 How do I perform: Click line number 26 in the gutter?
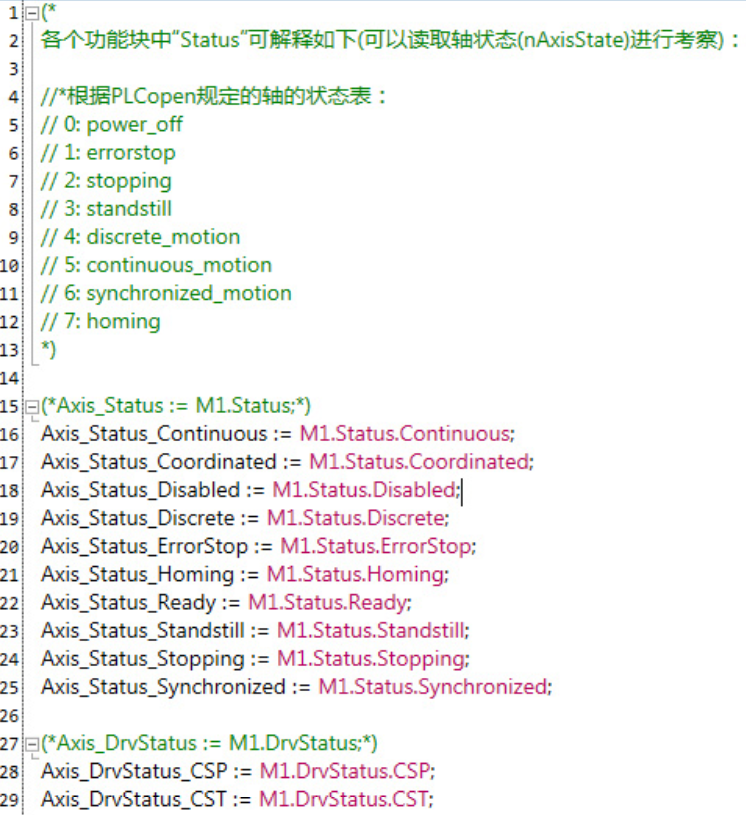pyautogui.click(x=10, y=716)
